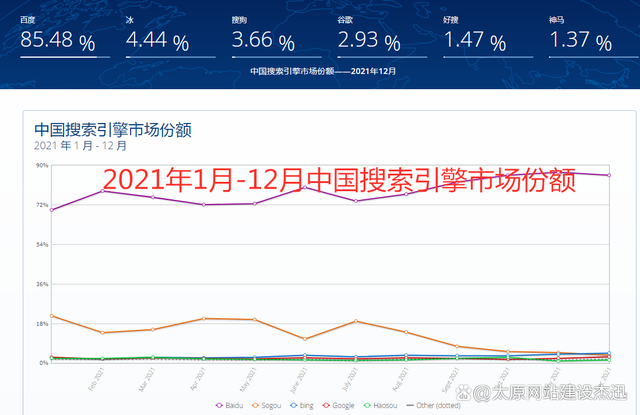Select the Baidu data point for Apr 2021
The width and height of the screenshot is (640, 415).
pyautogui.click(x=204, y=205)
